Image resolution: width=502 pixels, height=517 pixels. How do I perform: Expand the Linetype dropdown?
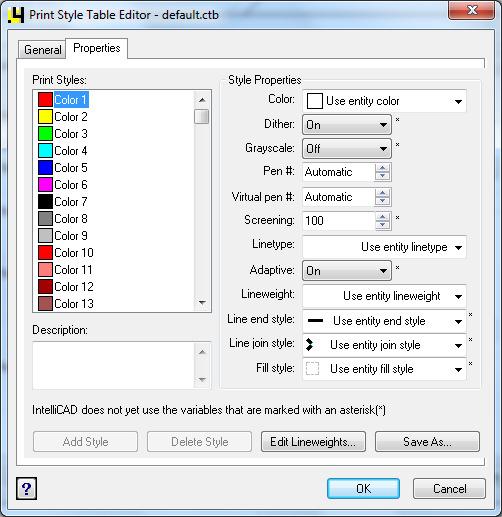click(384, 247)
